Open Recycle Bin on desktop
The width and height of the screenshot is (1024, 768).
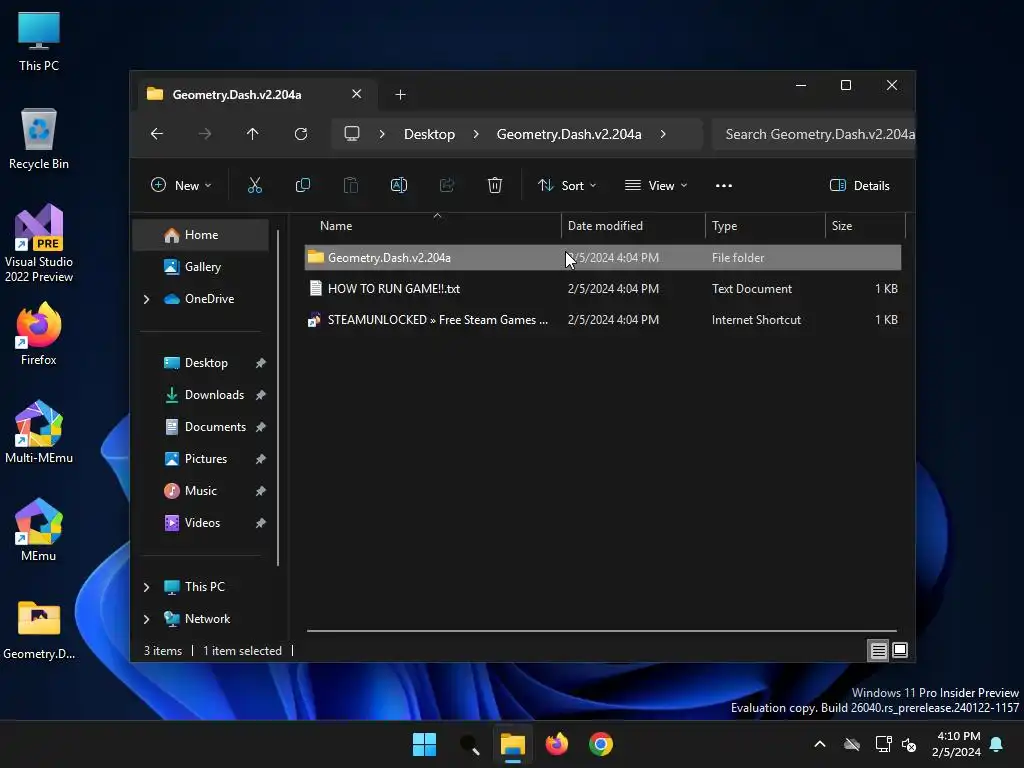(39, 139)
